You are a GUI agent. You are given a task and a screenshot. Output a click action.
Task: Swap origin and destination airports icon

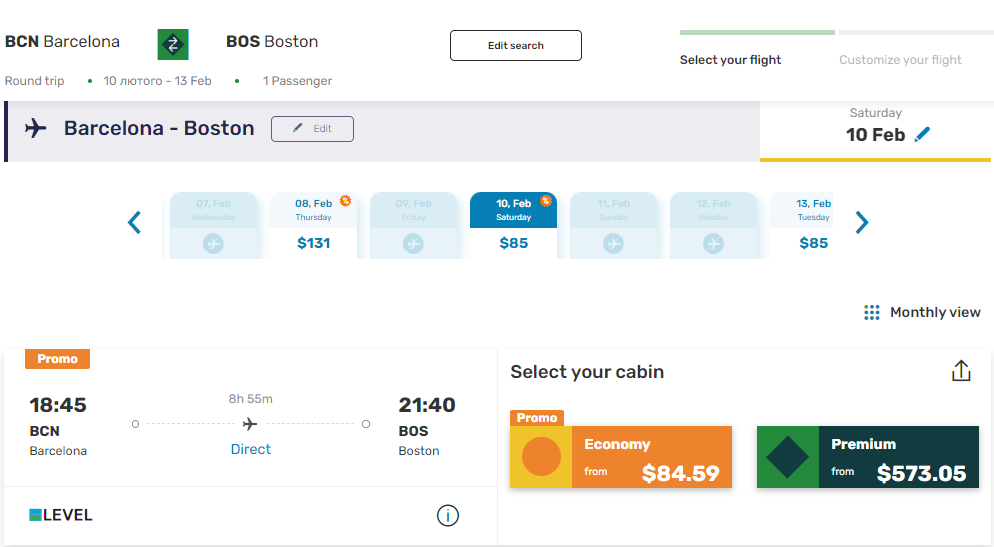[173, 44]
